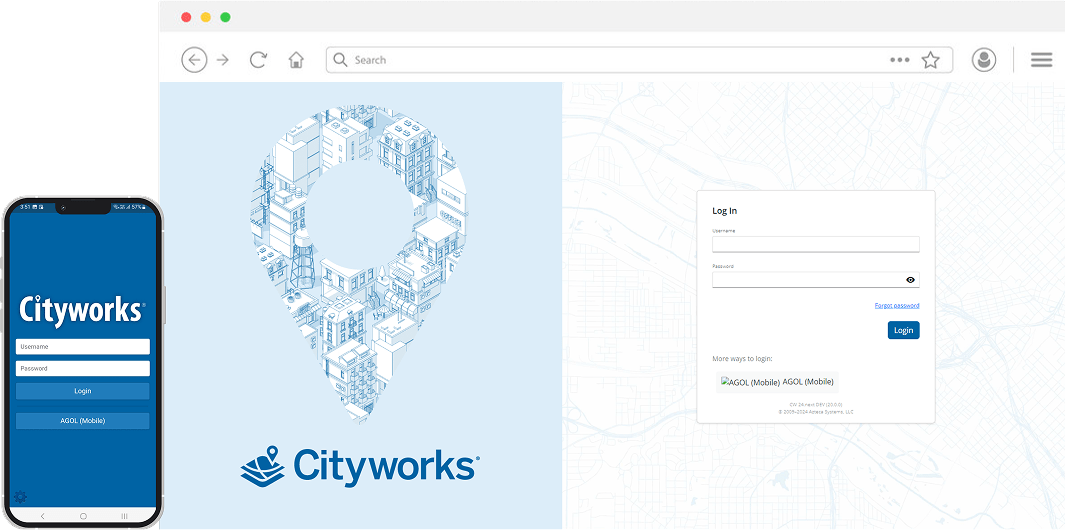Tap the phone back navigation icon
Viewport: 1065px width, 530px height.
coord(43,516)
